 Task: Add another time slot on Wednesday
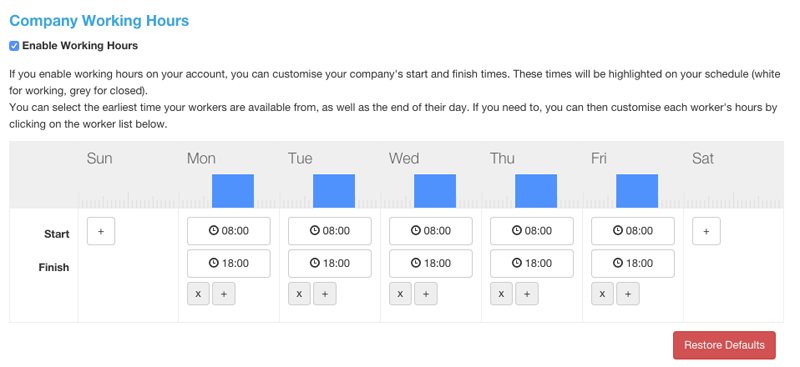coord(426,294)
